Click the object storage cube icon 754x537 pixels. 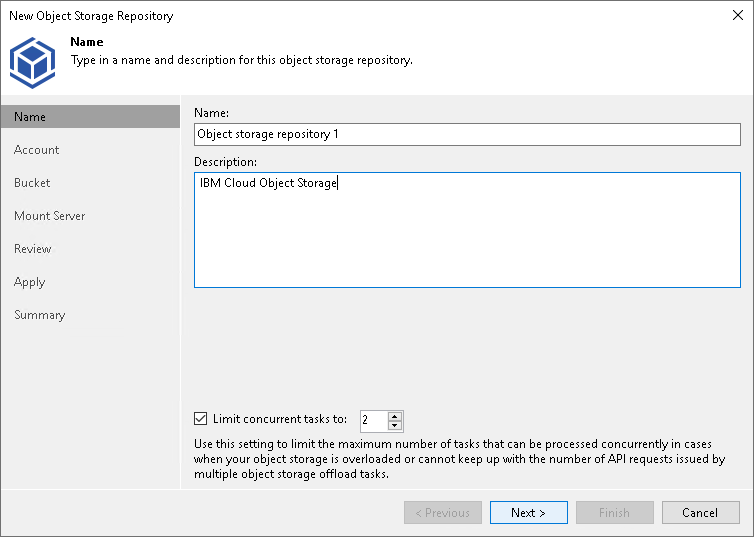click(x=32, y=62)
